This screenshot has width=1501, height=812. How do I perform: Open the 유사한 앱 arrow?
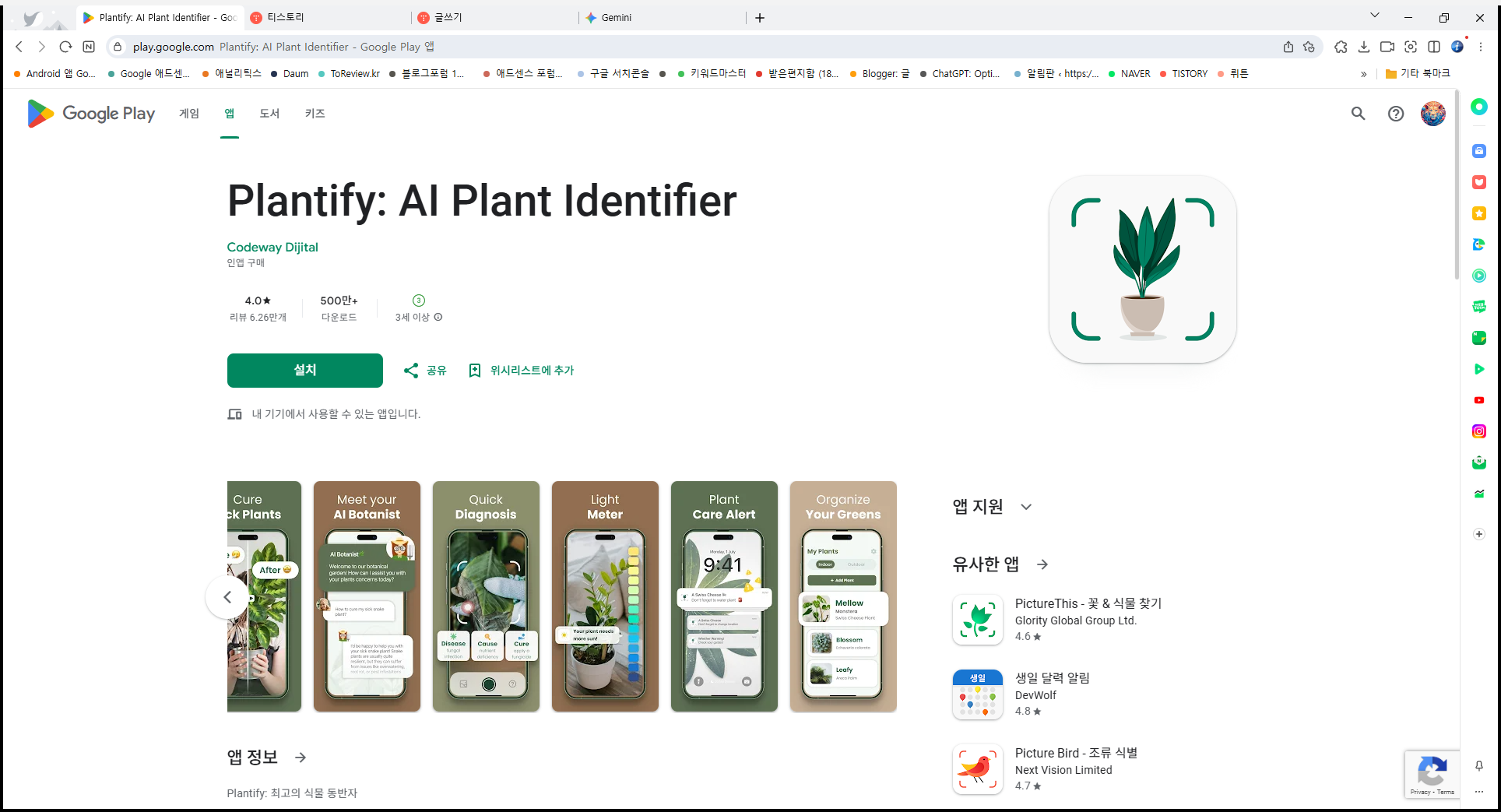coord(1042,564)
